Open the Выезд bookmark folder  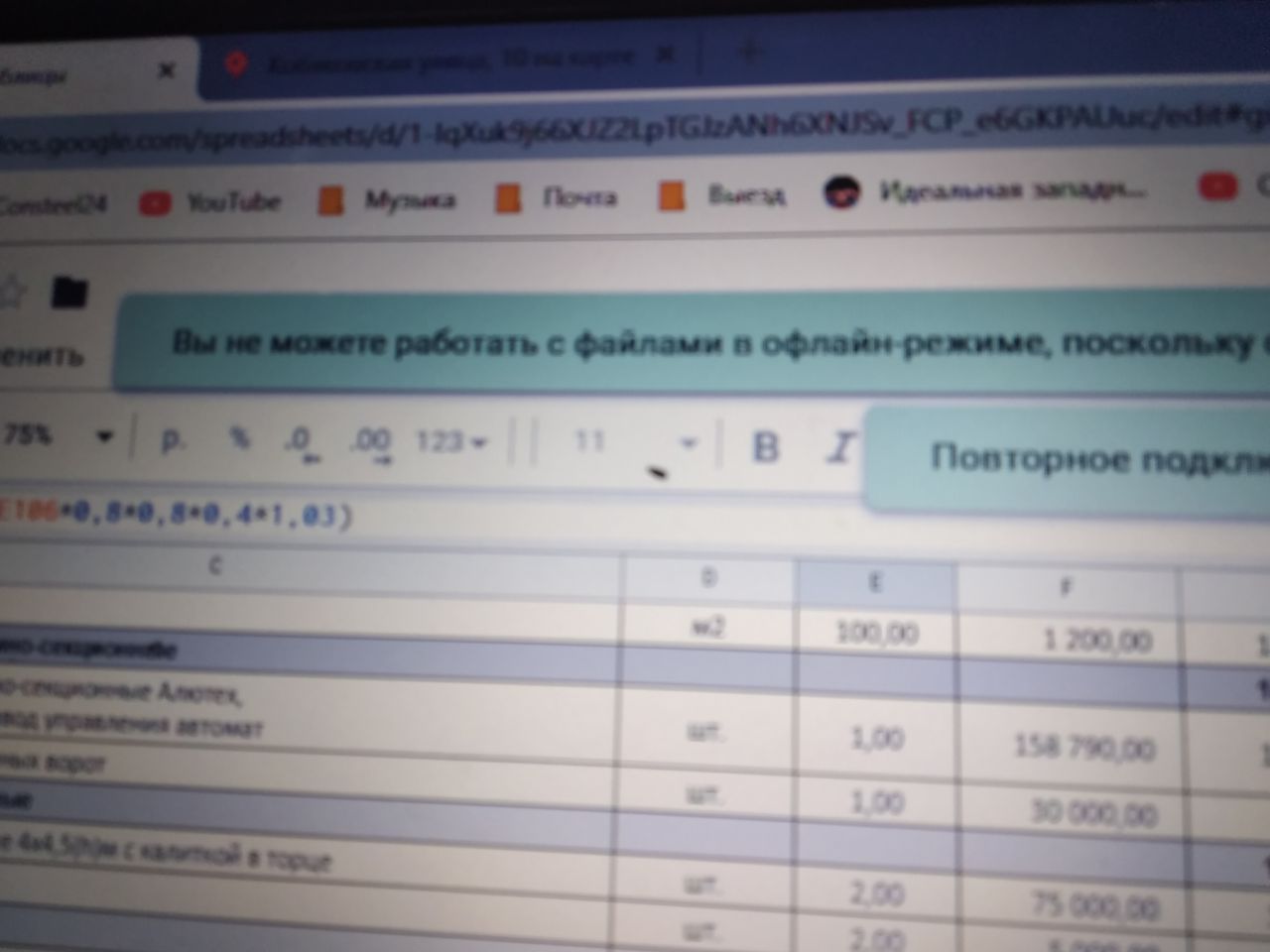(x=722, y=194)
